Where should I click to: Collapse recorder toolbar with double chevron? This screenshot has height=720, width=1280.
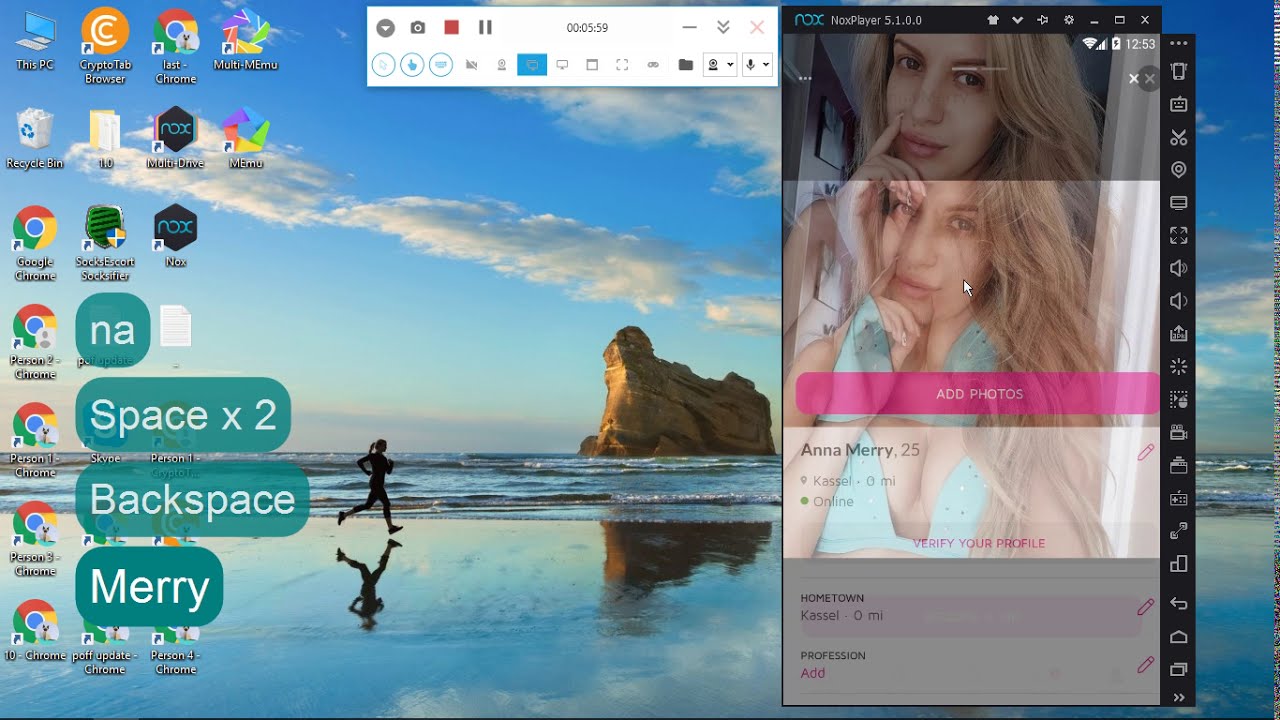click(724, 28)
